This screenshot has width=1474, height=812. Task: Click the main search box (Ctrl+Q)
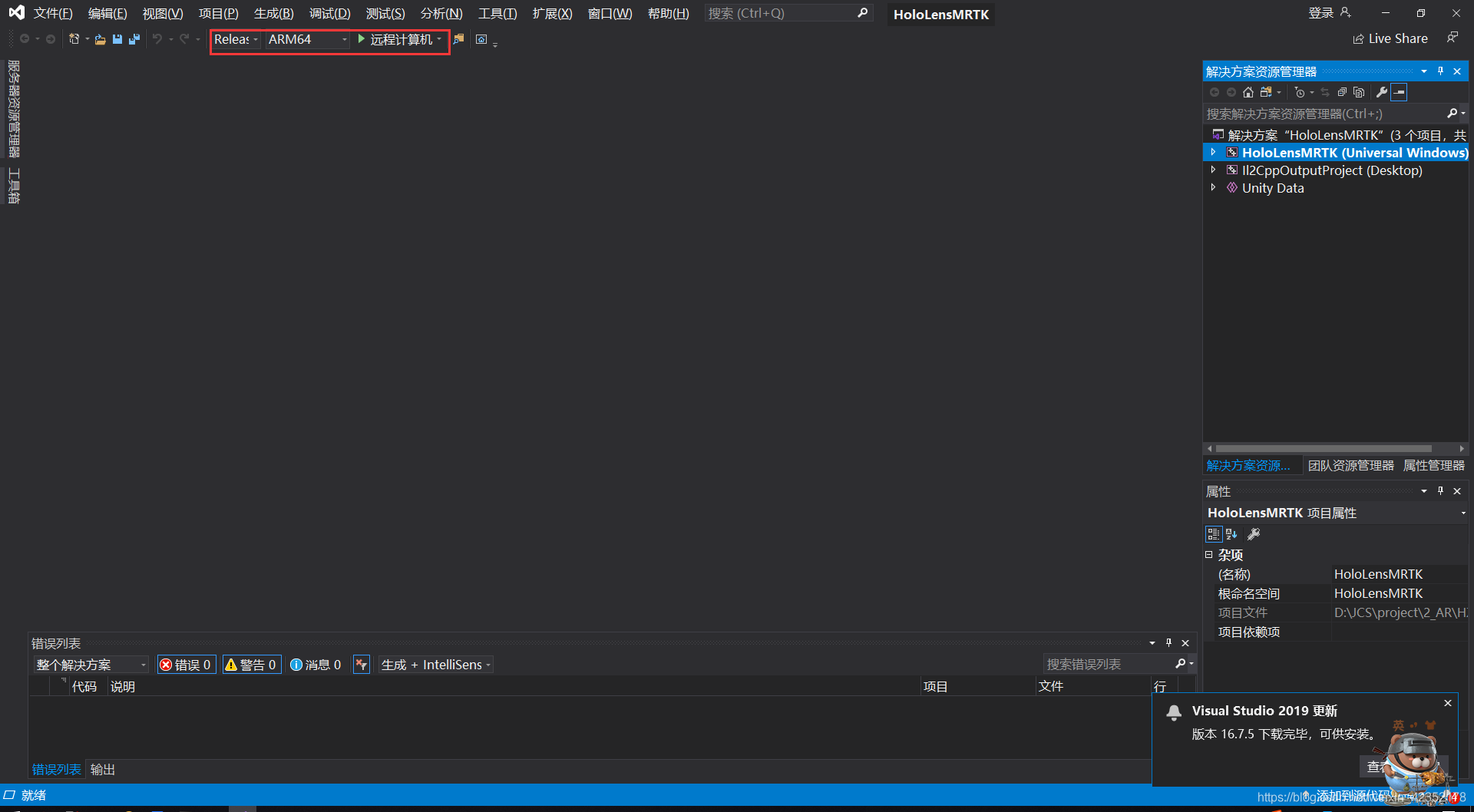(x=788, y=13)
